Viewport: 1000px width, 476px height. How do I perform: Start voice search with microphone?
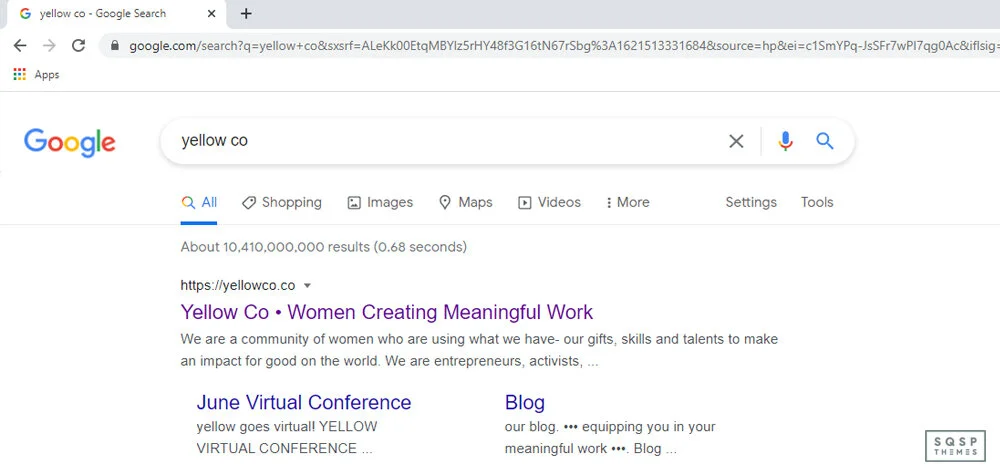(x=785, y=141)
